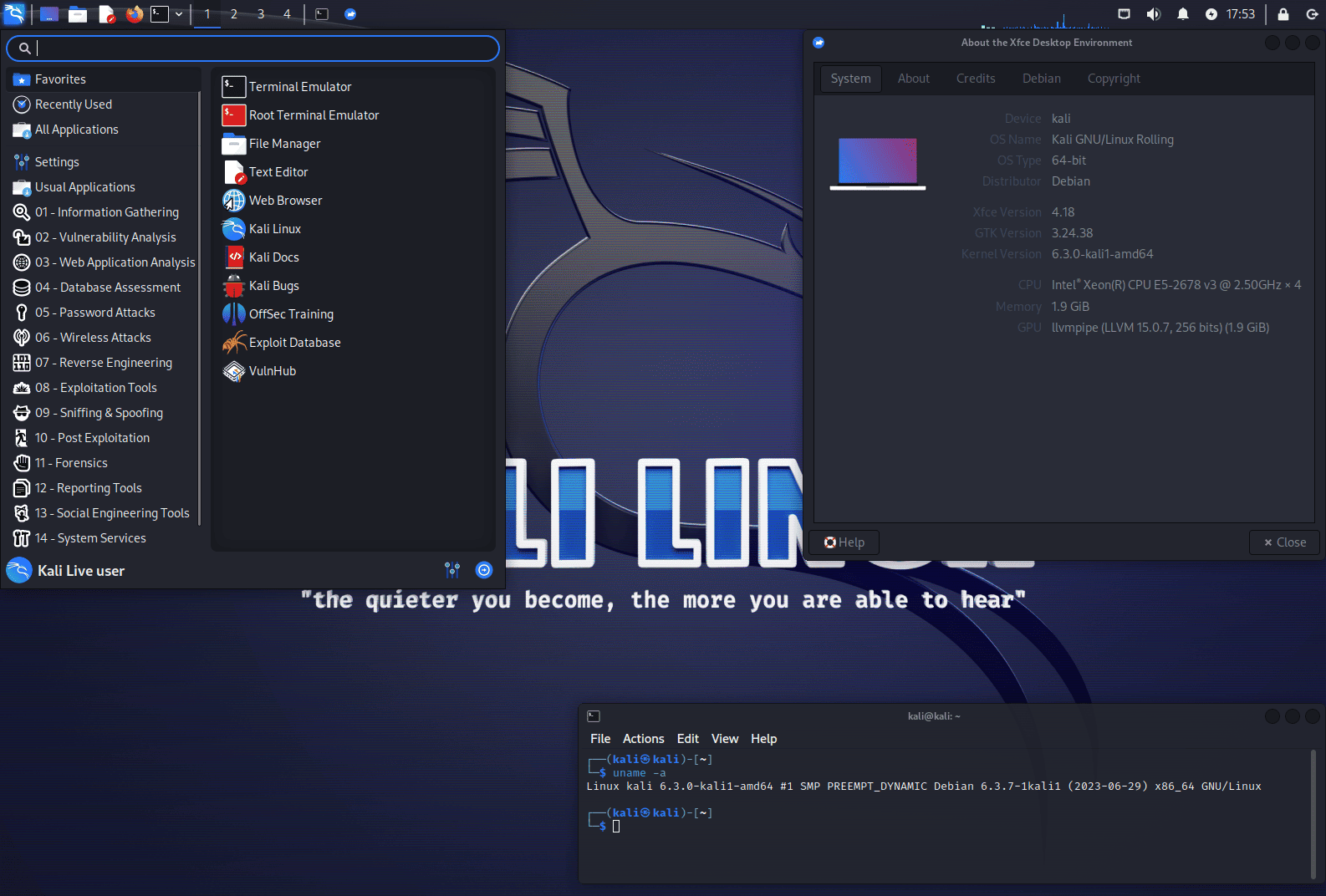Open Exploit Database entry

click(353, 343)
